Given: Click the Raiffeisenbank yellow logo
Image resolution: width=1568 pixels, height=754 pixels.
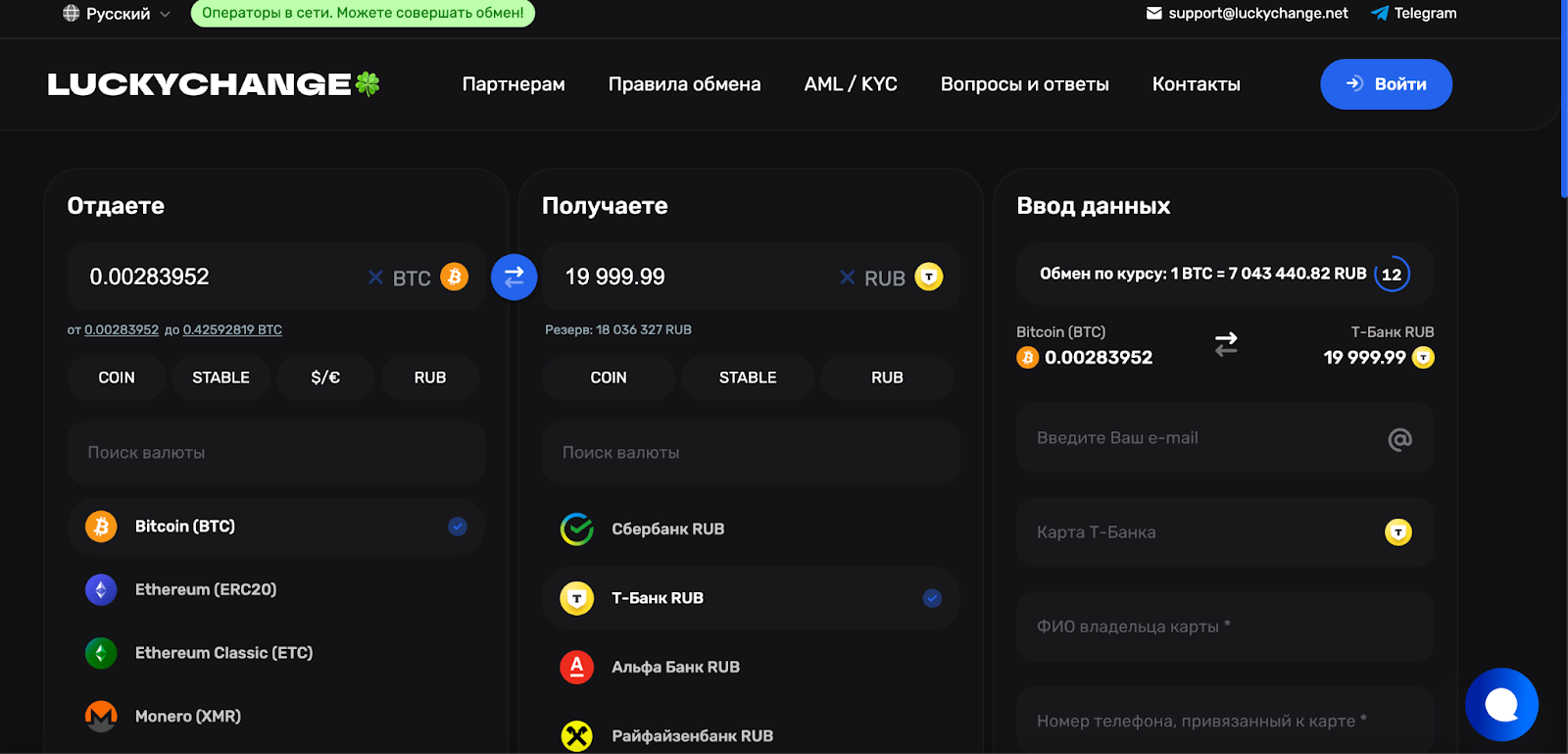Looking at the screenshot, I should pos(577,736).
